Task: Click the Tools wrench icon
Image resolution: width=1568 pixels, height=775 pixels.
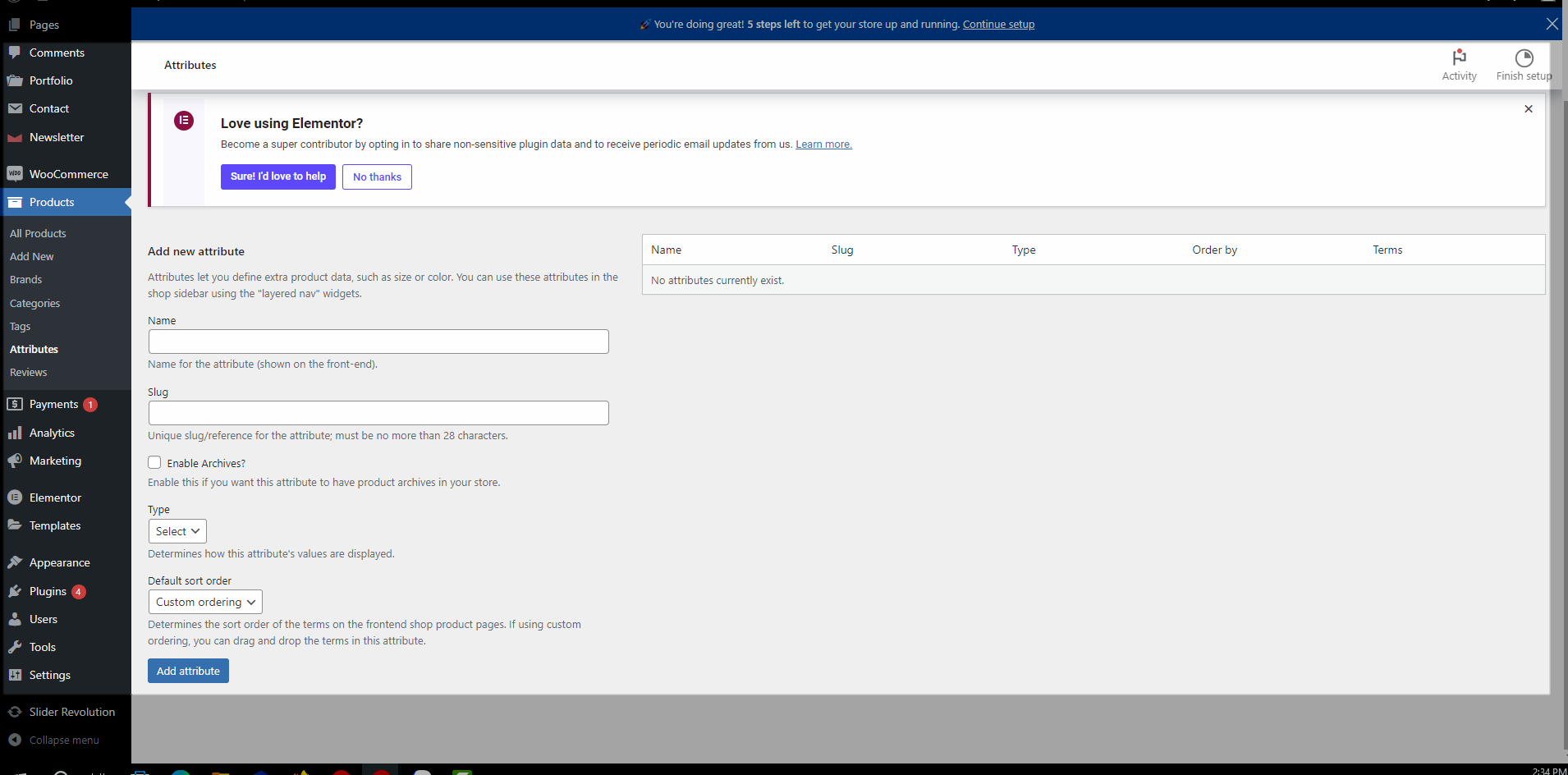Action: click(x=15, y=647)
